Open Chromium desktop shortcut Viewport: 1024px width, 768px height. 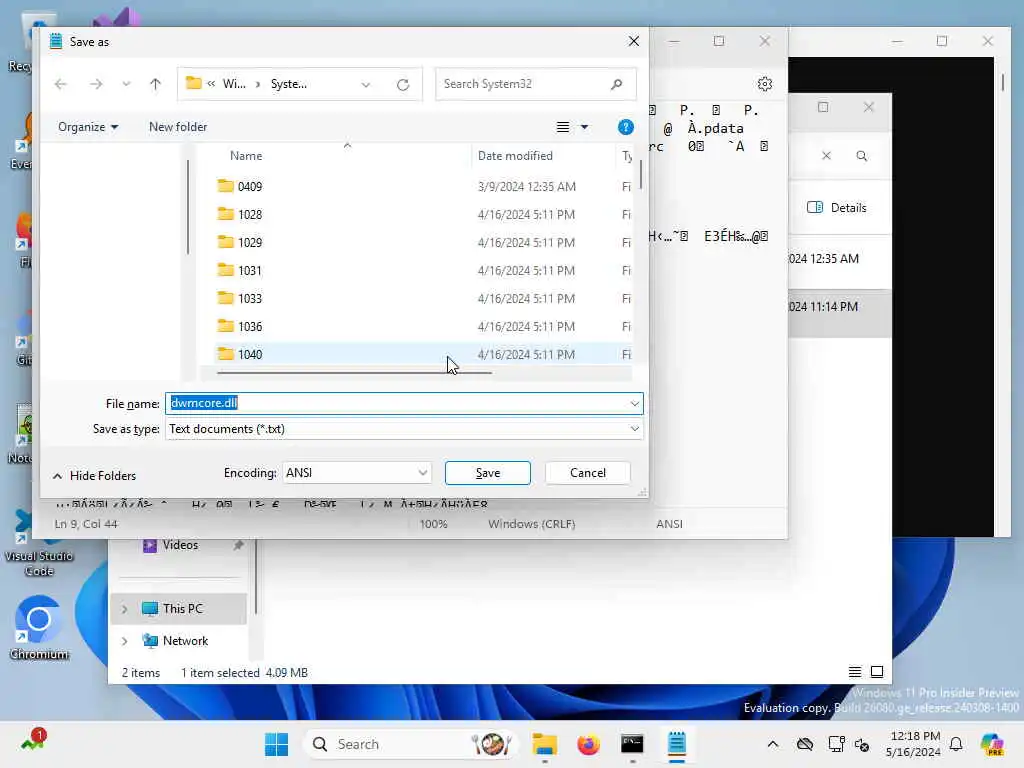tap(39, 628)
